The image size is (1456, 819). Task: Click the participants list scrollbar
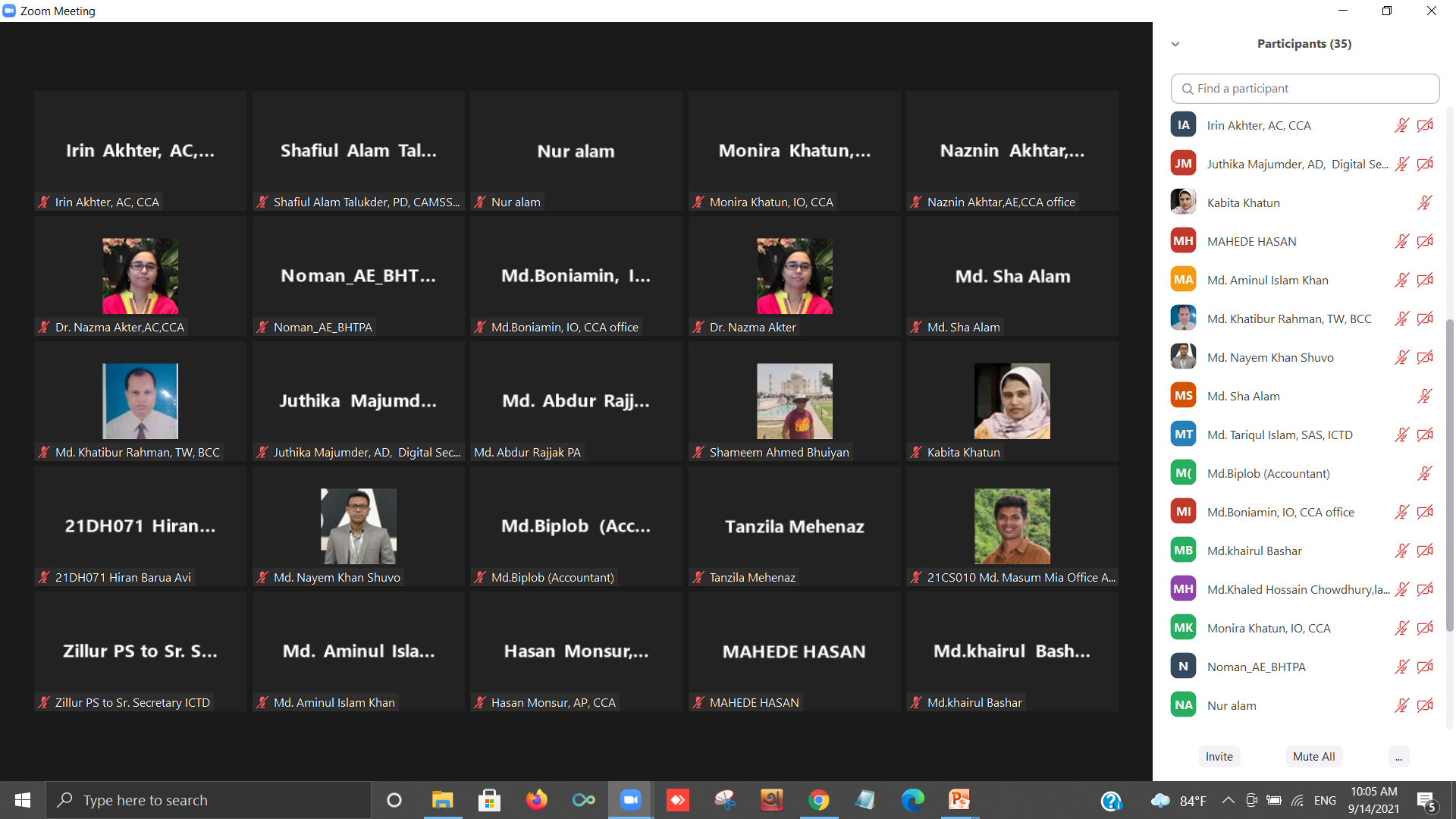click(x=1450, y=474)
